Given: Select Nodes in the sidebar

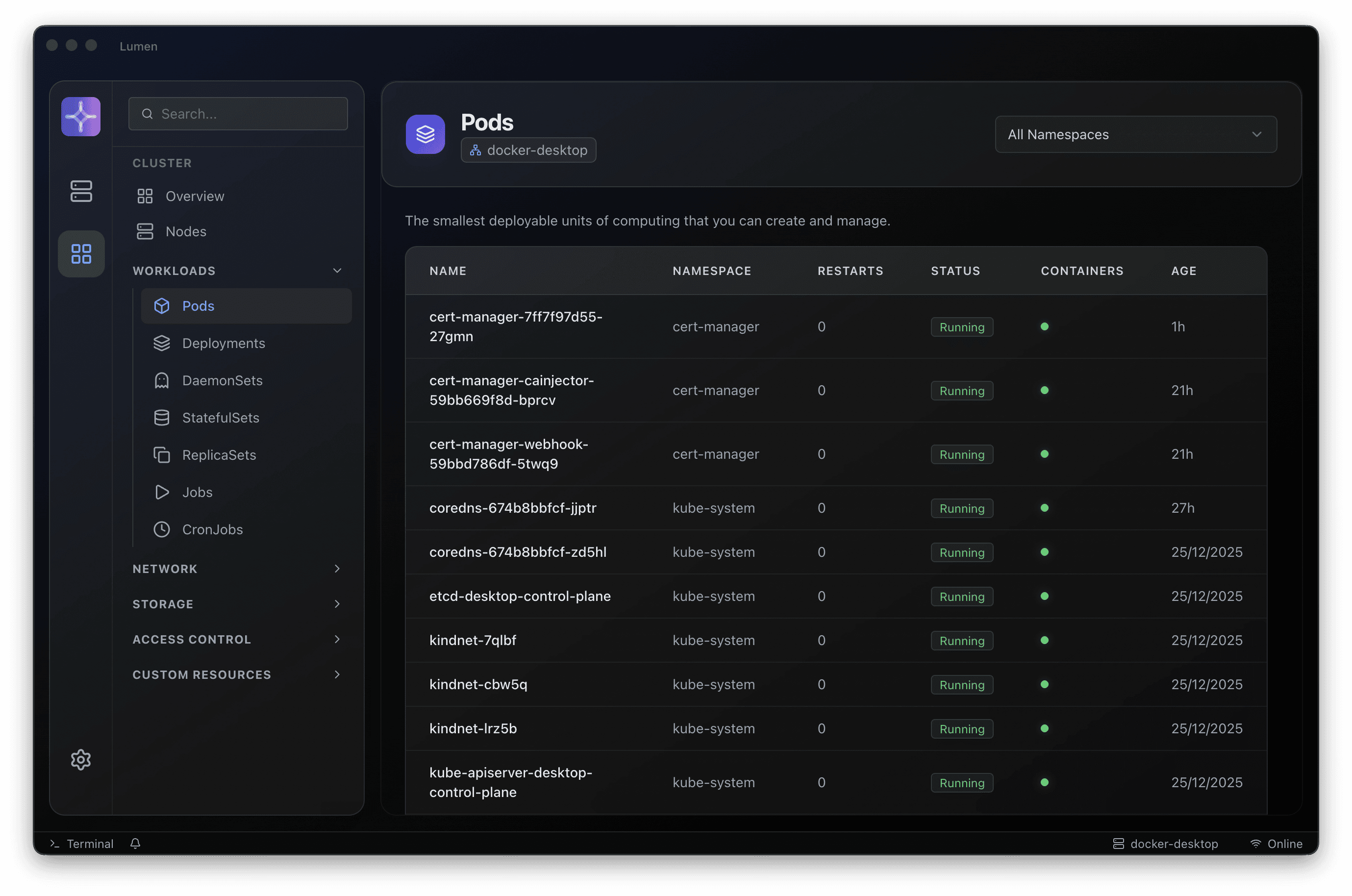Looking at the screenshot, I should click(186, 231).
